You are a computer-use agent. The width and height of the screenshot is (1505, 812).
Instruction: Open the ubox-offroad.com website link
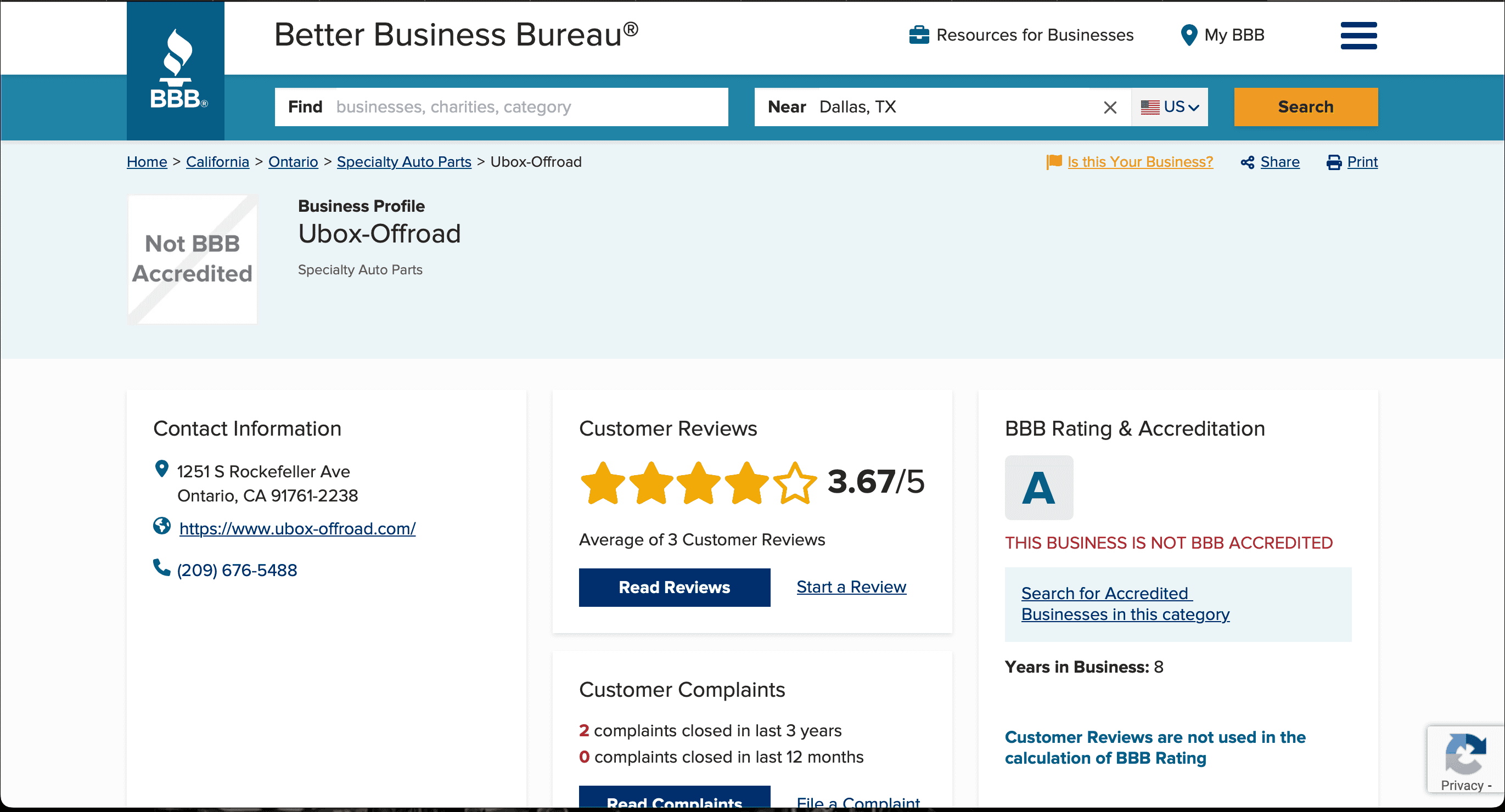click(x=297, y=528)
